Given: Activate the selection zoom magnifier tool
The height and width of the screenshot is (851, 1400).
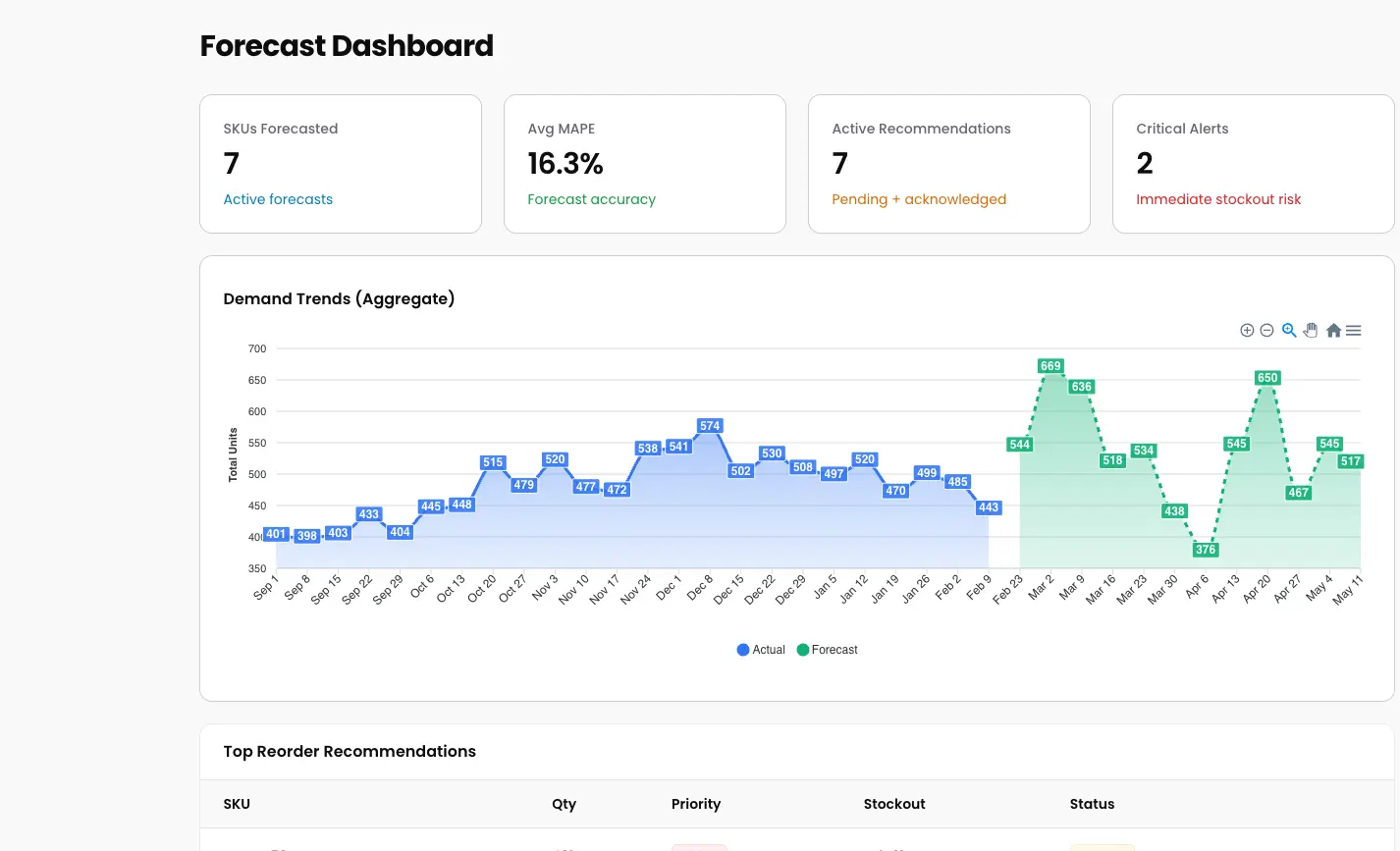Looking at the screenshot, I should (x=1289, y=331).
